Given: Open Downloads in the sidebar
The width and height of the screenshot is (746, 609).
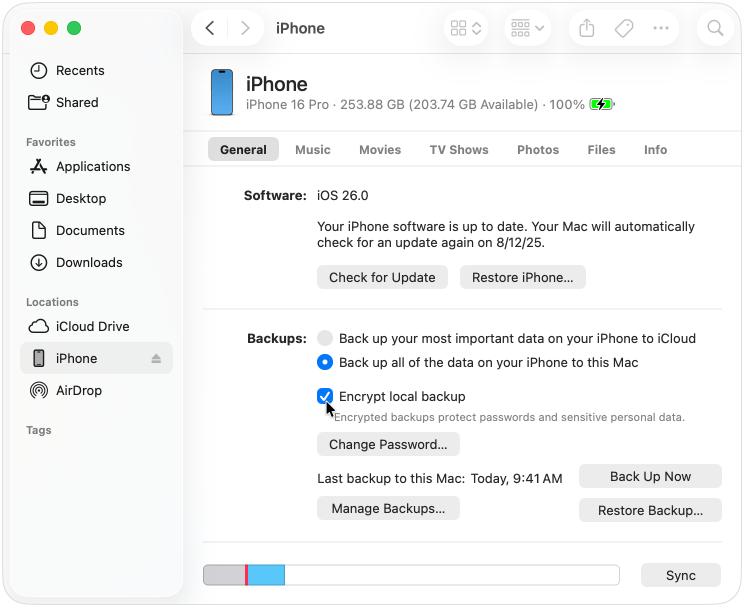Looking at the screenshot, I should 96,262.
